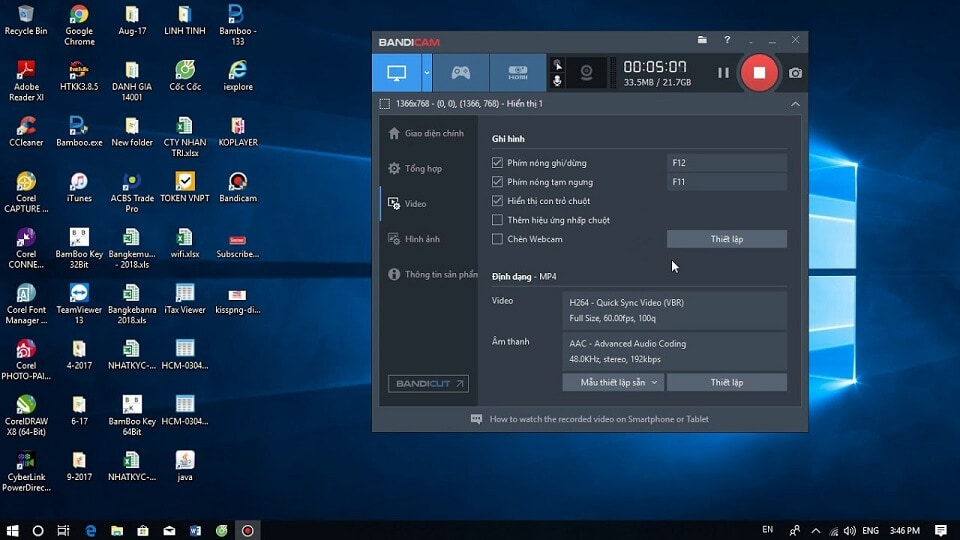Open Bandicam help question mark

tap(727, 40)
